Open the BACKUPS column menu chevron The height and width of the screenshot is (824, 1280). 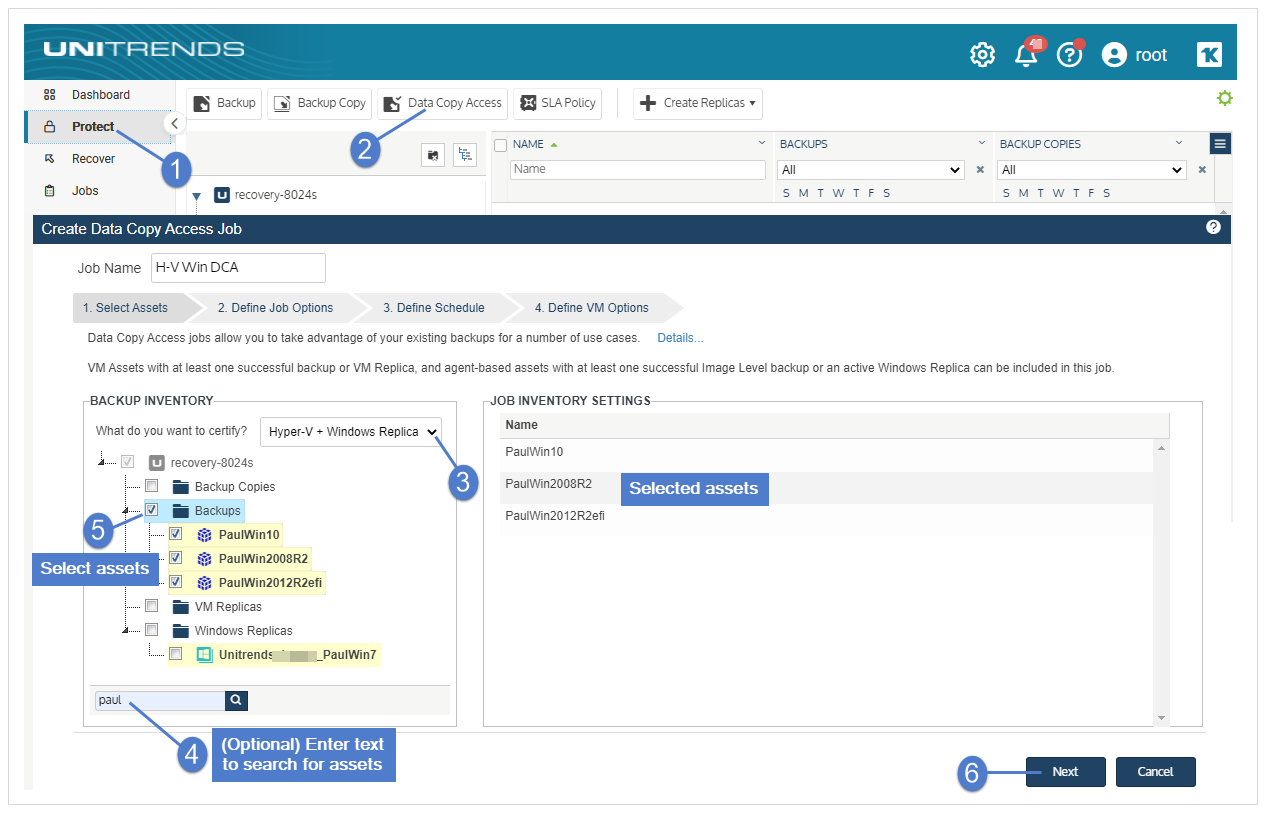coord(982,144)
